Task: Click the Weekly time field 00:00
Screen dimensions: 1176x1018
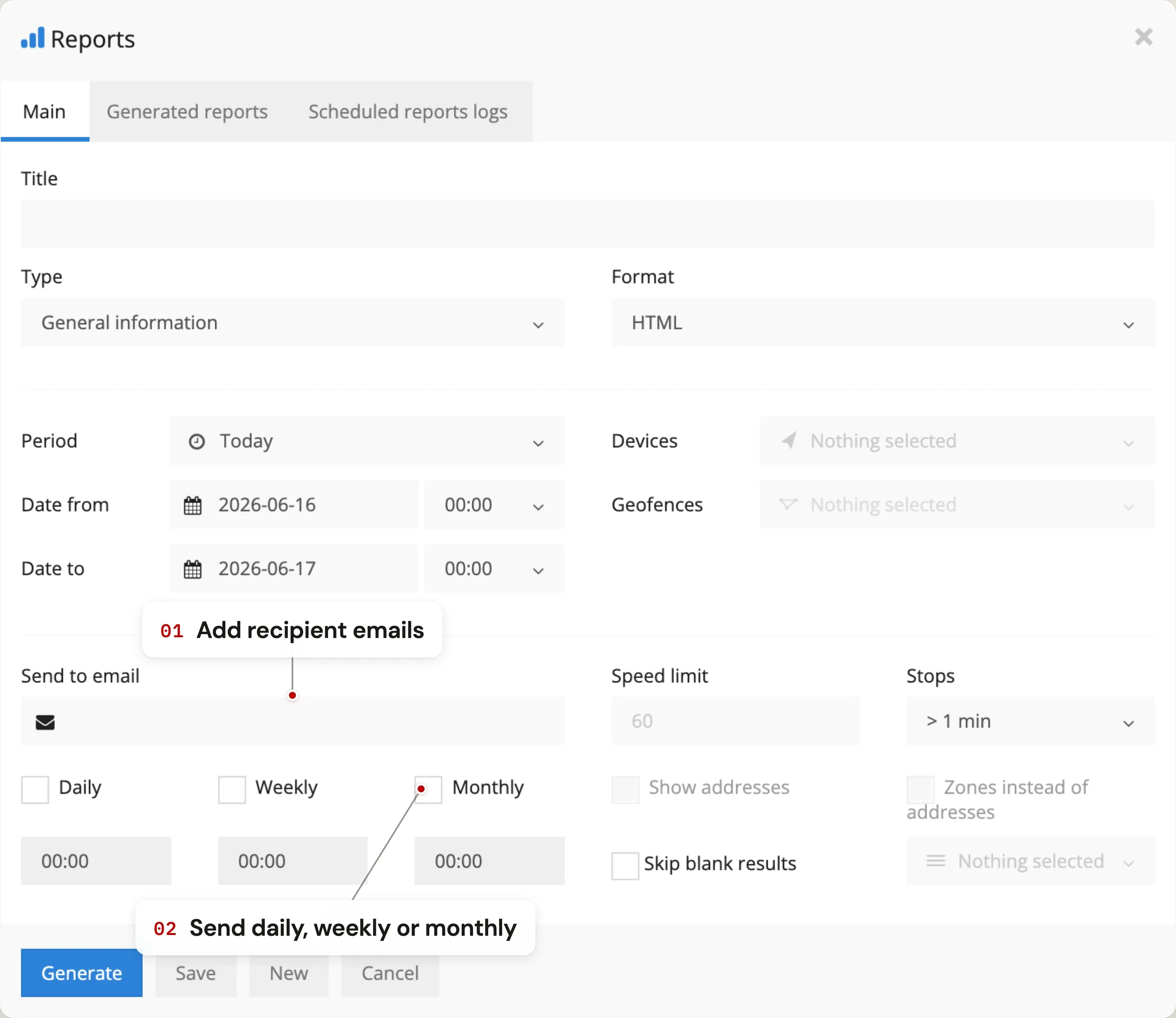Action: point(293,861)
